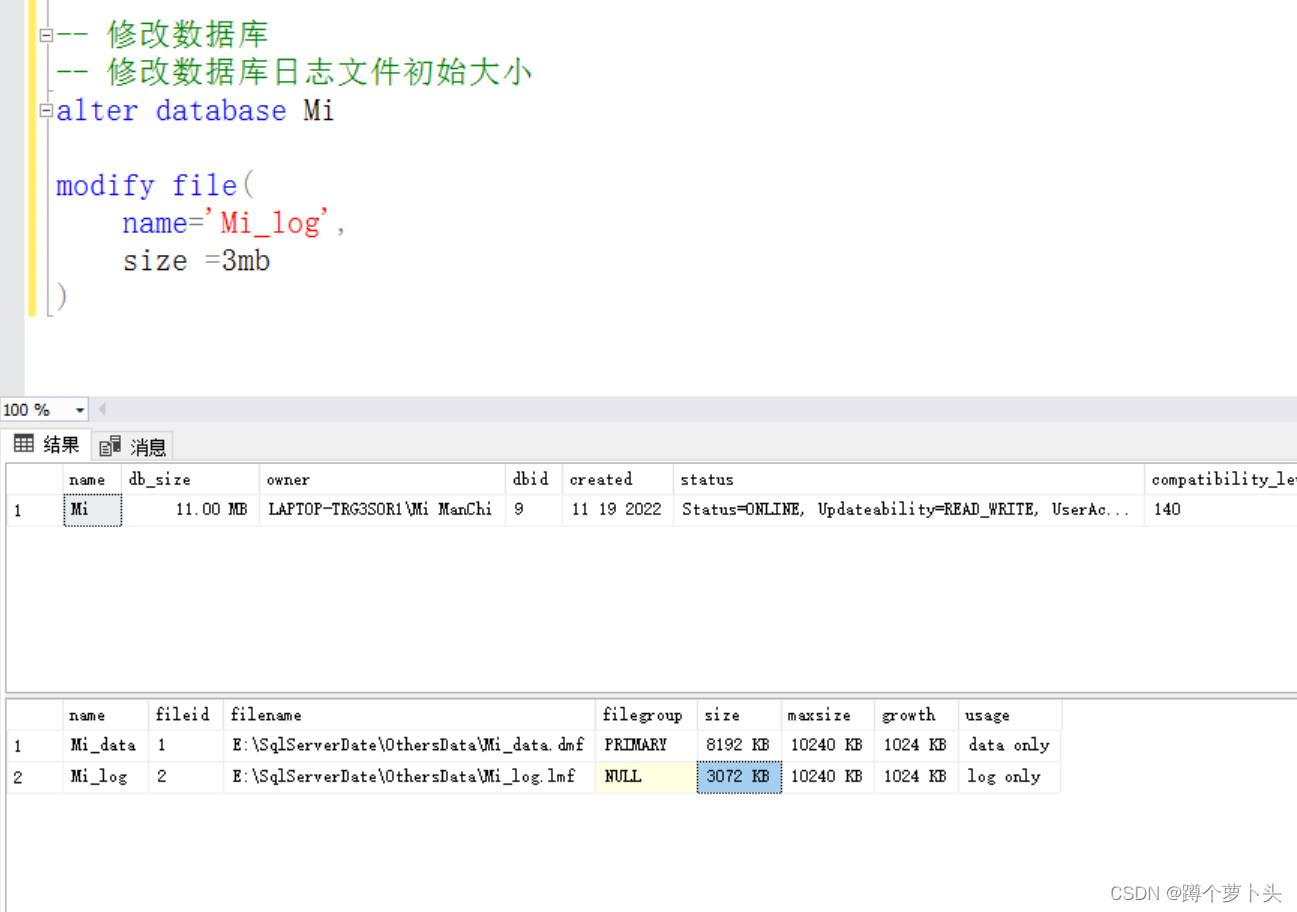Click the horizontal scrollbar left arrow
The image size is (1297, 912).
coord(102,410)
